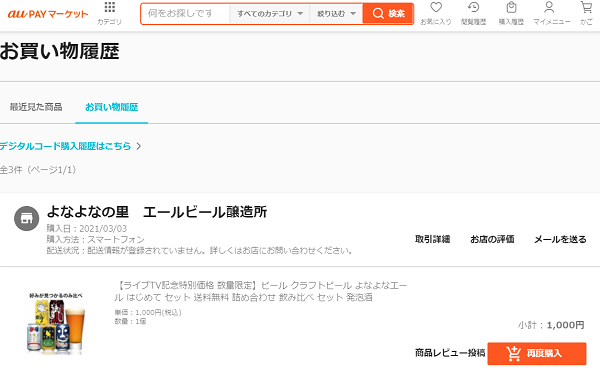Click the shop icon beside よなよなの里
Screen dimensions: 600x377
tap(26, 219)
